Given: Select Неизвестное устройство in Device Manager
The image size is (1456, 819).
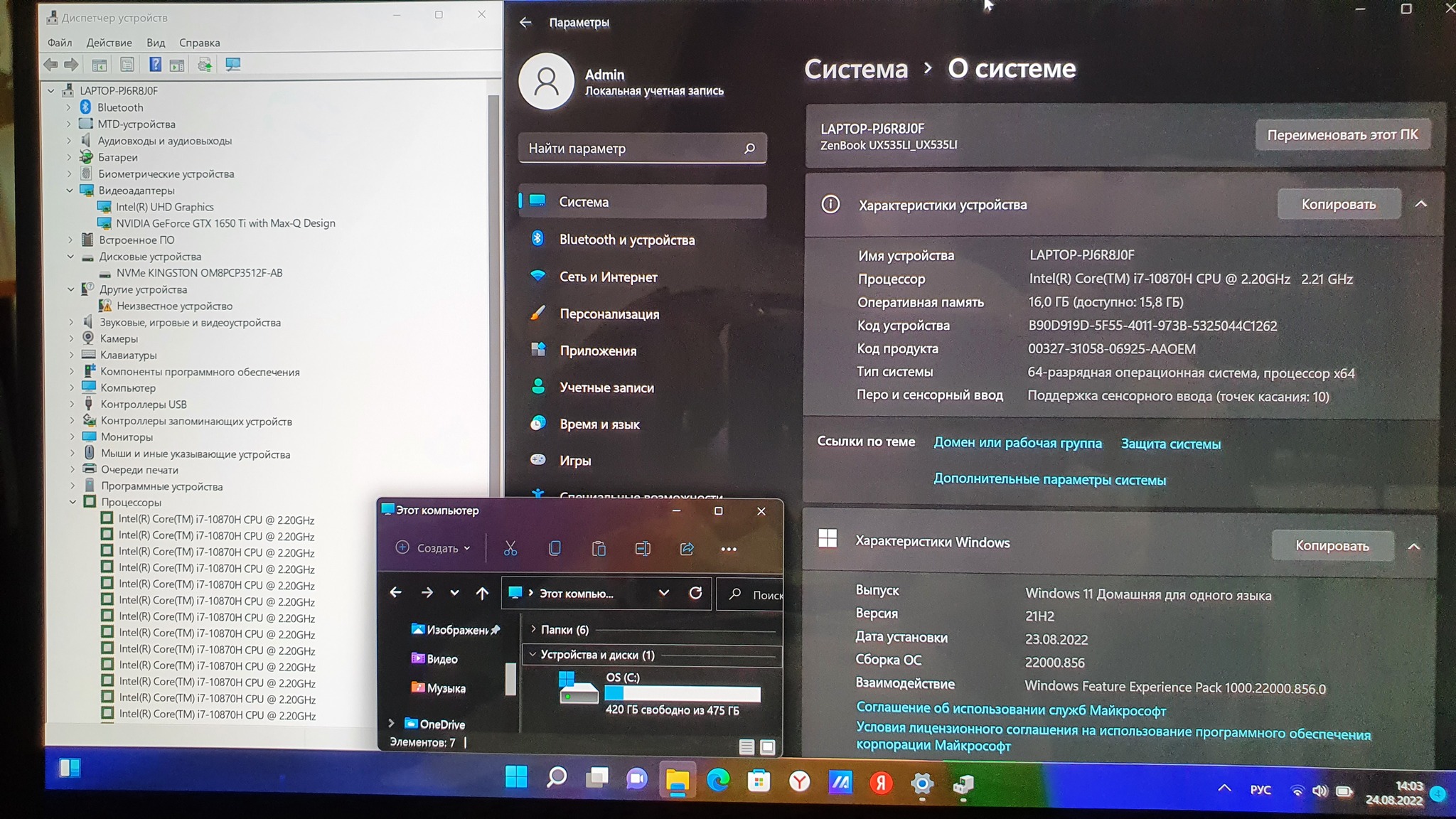Looking at the screenshot, I should pos(174,306).
